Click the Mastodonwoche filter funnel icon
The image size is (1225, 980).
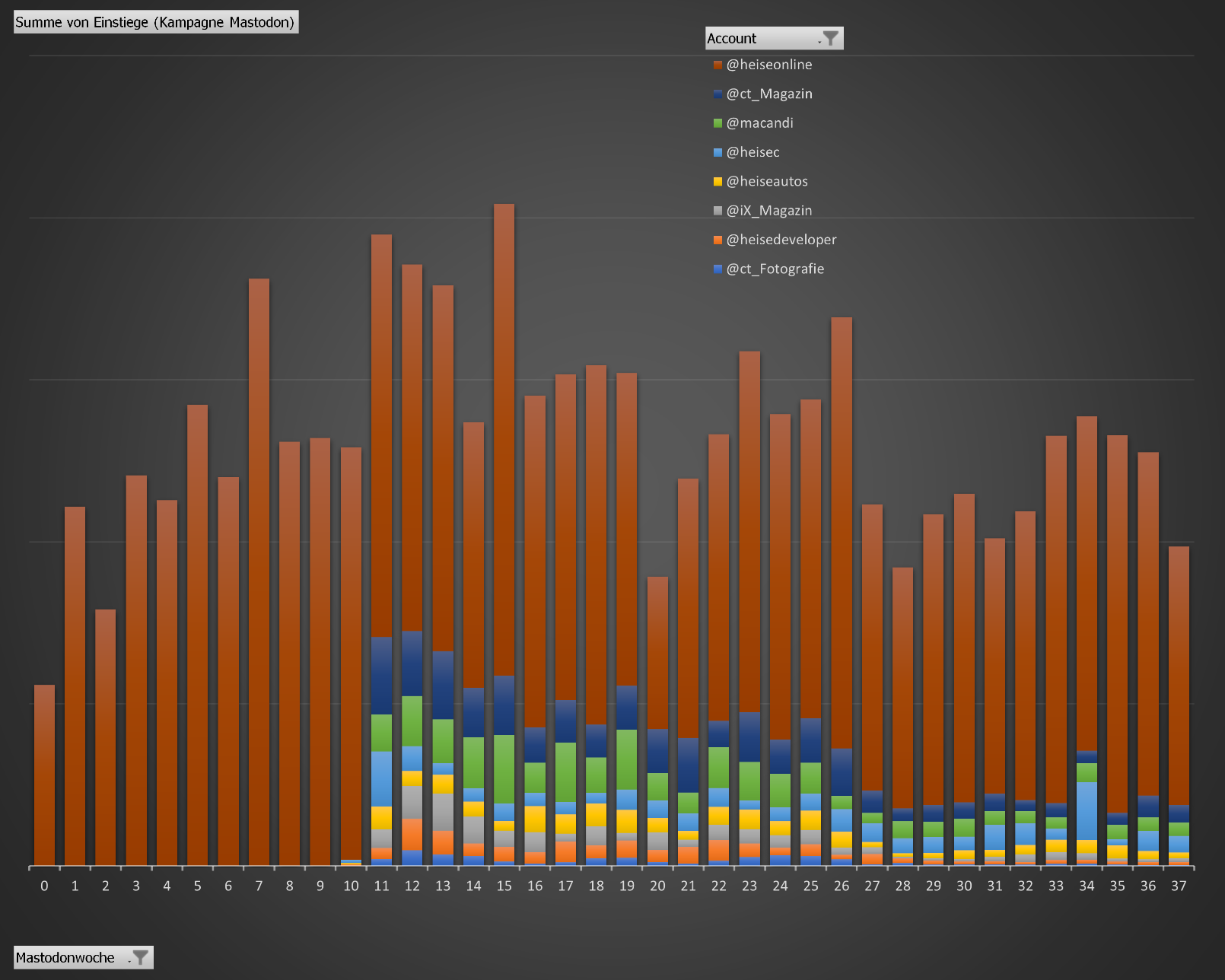(140, 957)
